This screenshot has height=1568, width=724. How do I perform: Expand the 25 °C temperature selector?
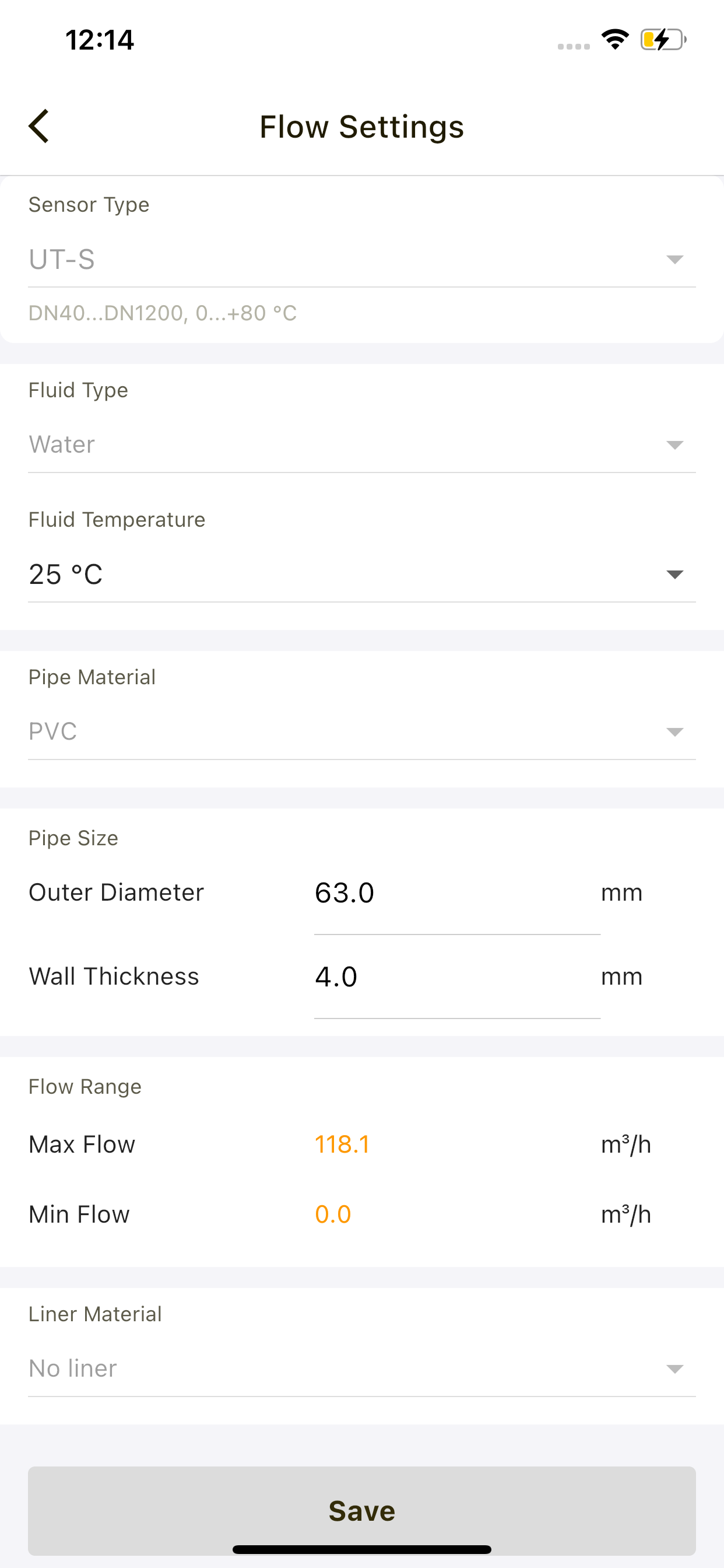tap(362, 575)
